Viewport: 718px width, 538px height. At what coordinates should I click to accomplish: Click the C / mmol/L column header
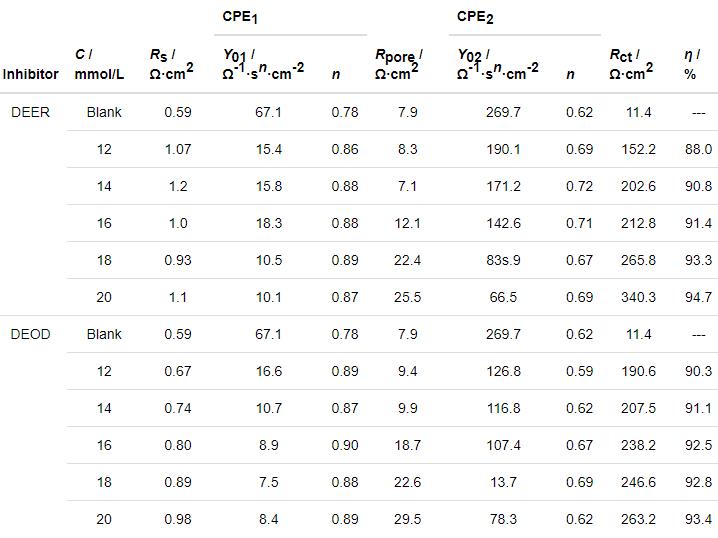[x=98, y=64]
